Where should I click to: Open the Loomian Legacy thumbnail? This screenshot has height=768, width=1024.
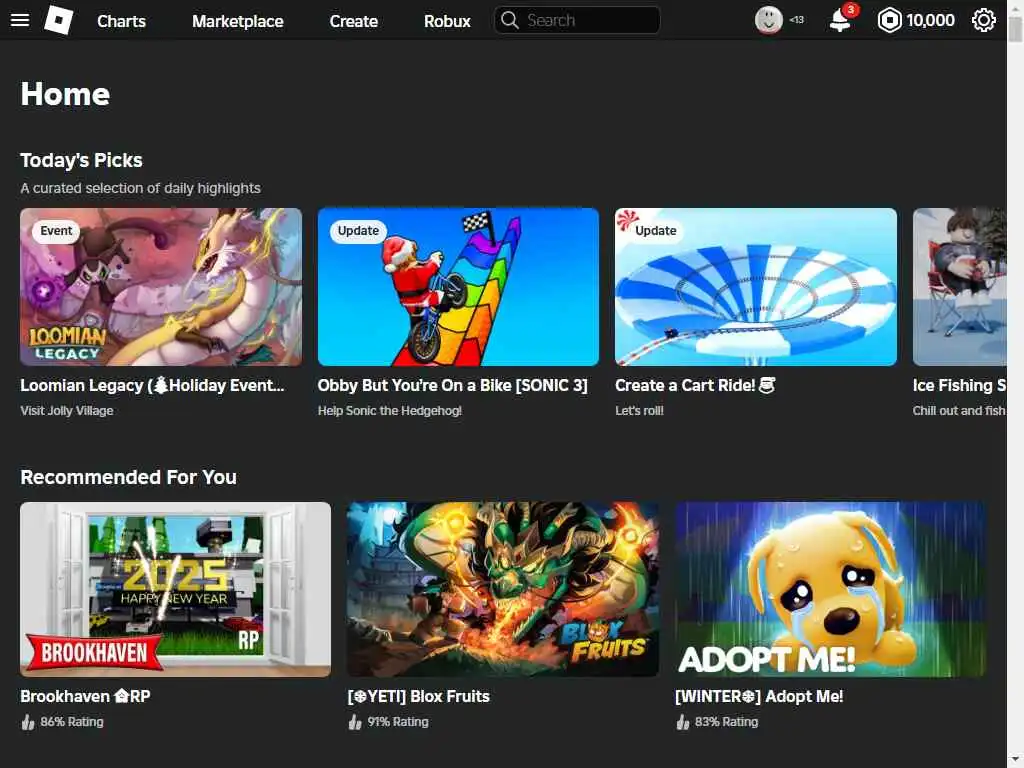[x=161, y=287]
